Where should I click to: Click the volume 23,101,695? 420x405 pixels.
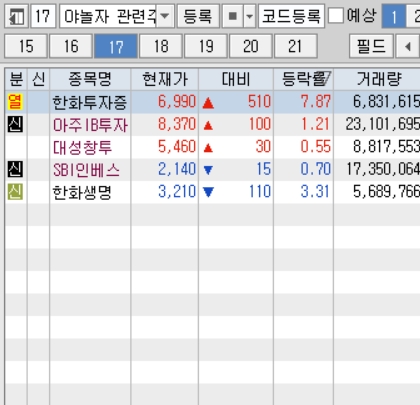[x=383, y=124]
